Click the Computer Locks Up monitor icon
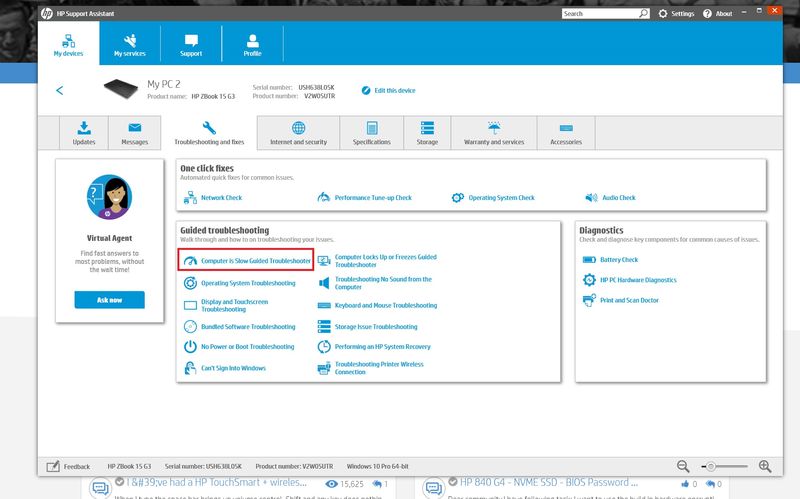The width and height of the screenshot is (800, 499). [324, 261]
